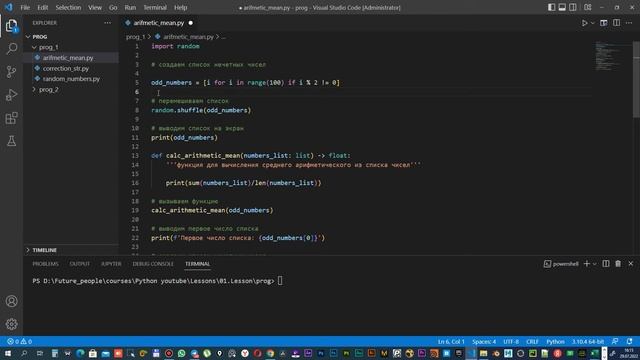Open the terminal launch profile dropdown
The image size is (640, 360).
pyautogui.click(x=595, y=264)
